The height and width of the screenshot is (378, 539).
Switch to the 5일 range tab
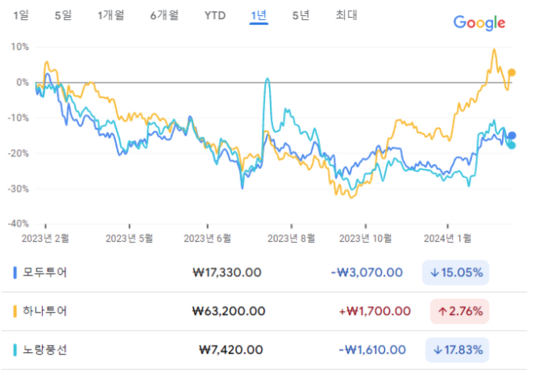(63, 15)
